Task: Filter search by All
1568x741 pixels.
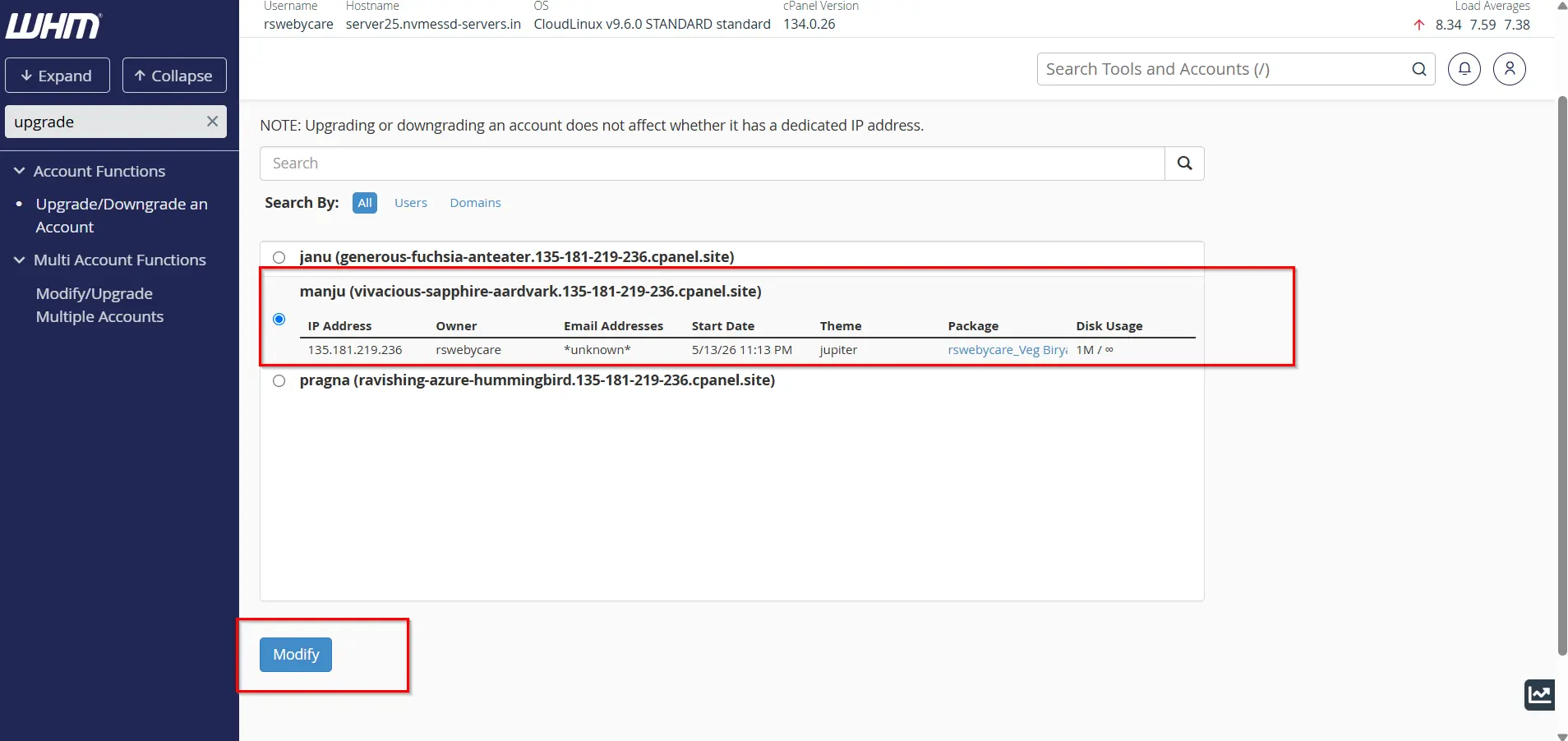Action: pos(365,203)
